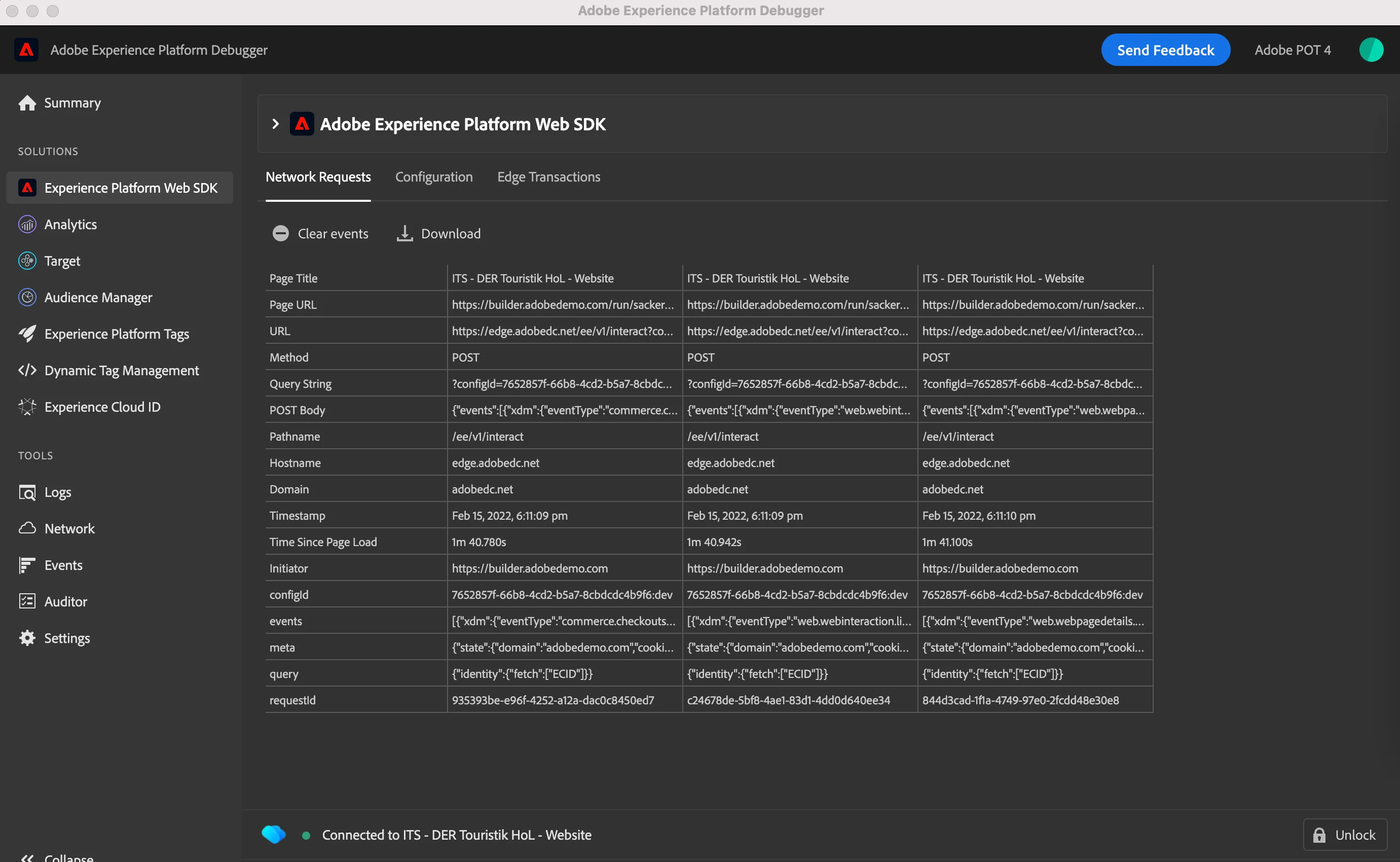
Task: Click events cell with web.webinteraction.li...
Action: click(800, 621)
